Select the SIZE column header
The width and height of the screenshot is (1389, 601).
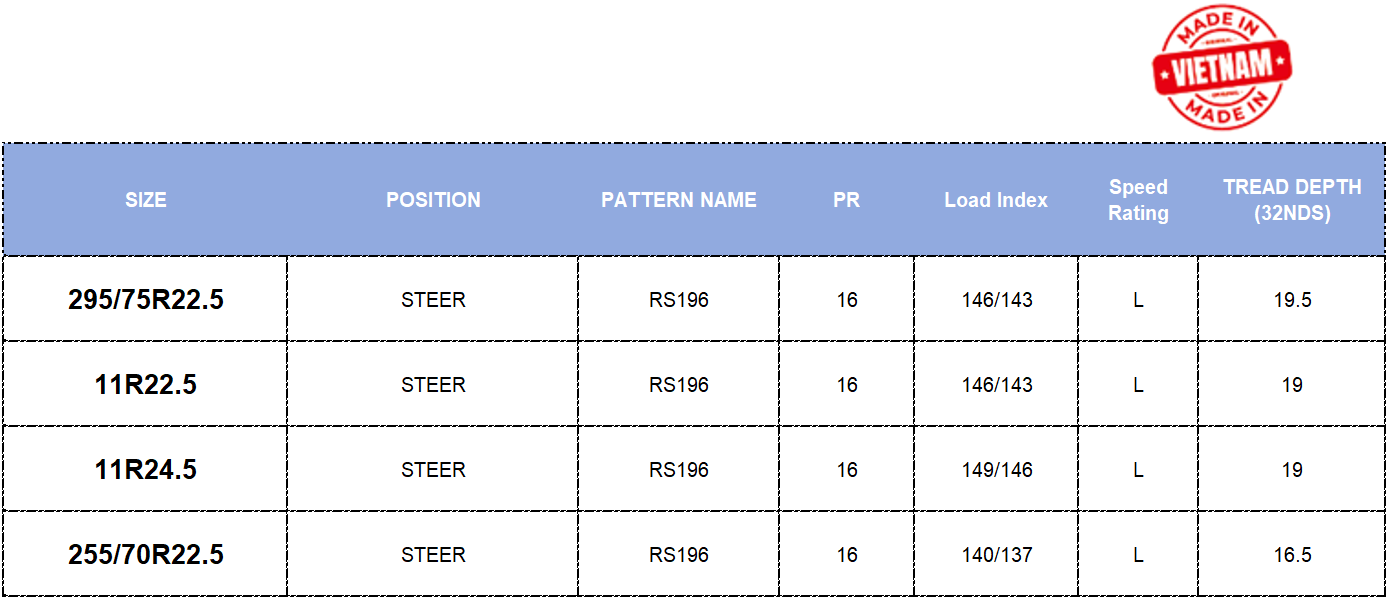pyautogui.click(x=146, y=200)
